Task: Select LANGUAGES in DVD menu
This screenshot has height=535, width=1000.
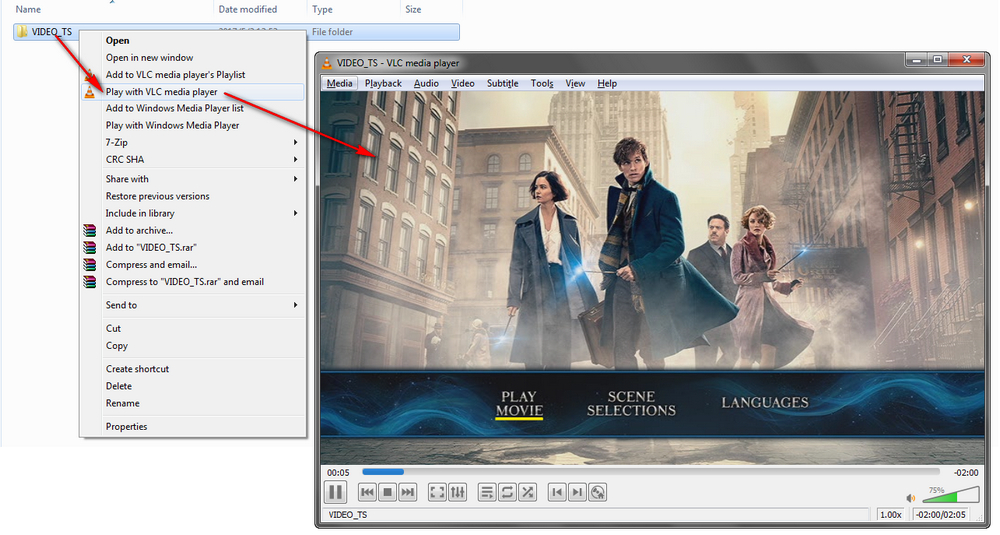Action: (x=765, y=403)
